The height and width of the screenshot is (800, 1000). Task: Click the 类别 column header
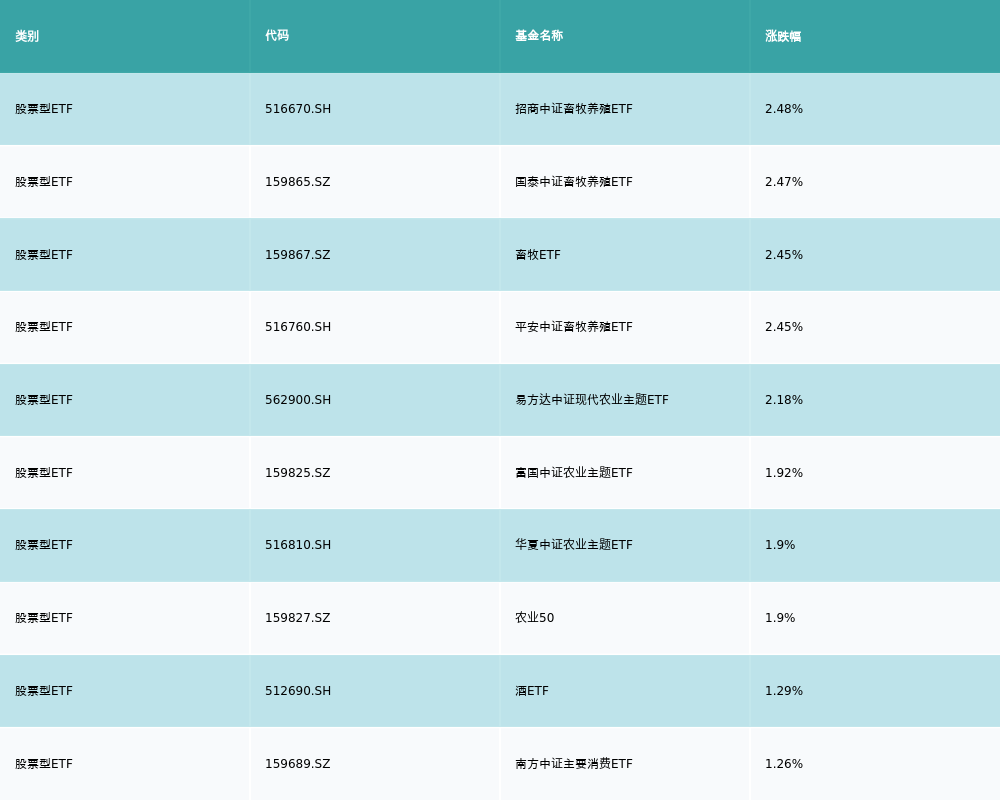(x=27, y=36)
